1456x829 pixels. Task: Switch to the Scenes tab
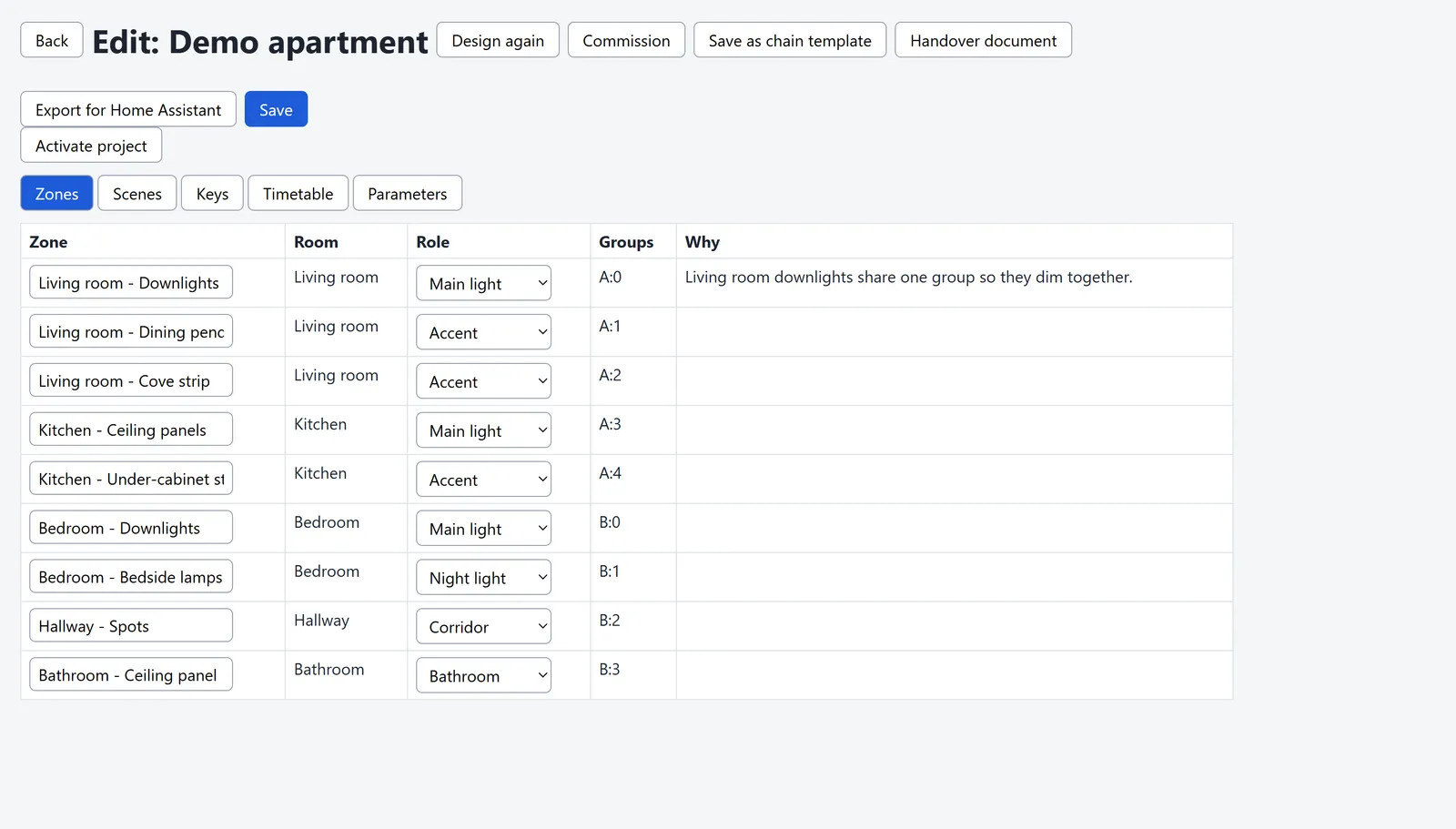137,193
